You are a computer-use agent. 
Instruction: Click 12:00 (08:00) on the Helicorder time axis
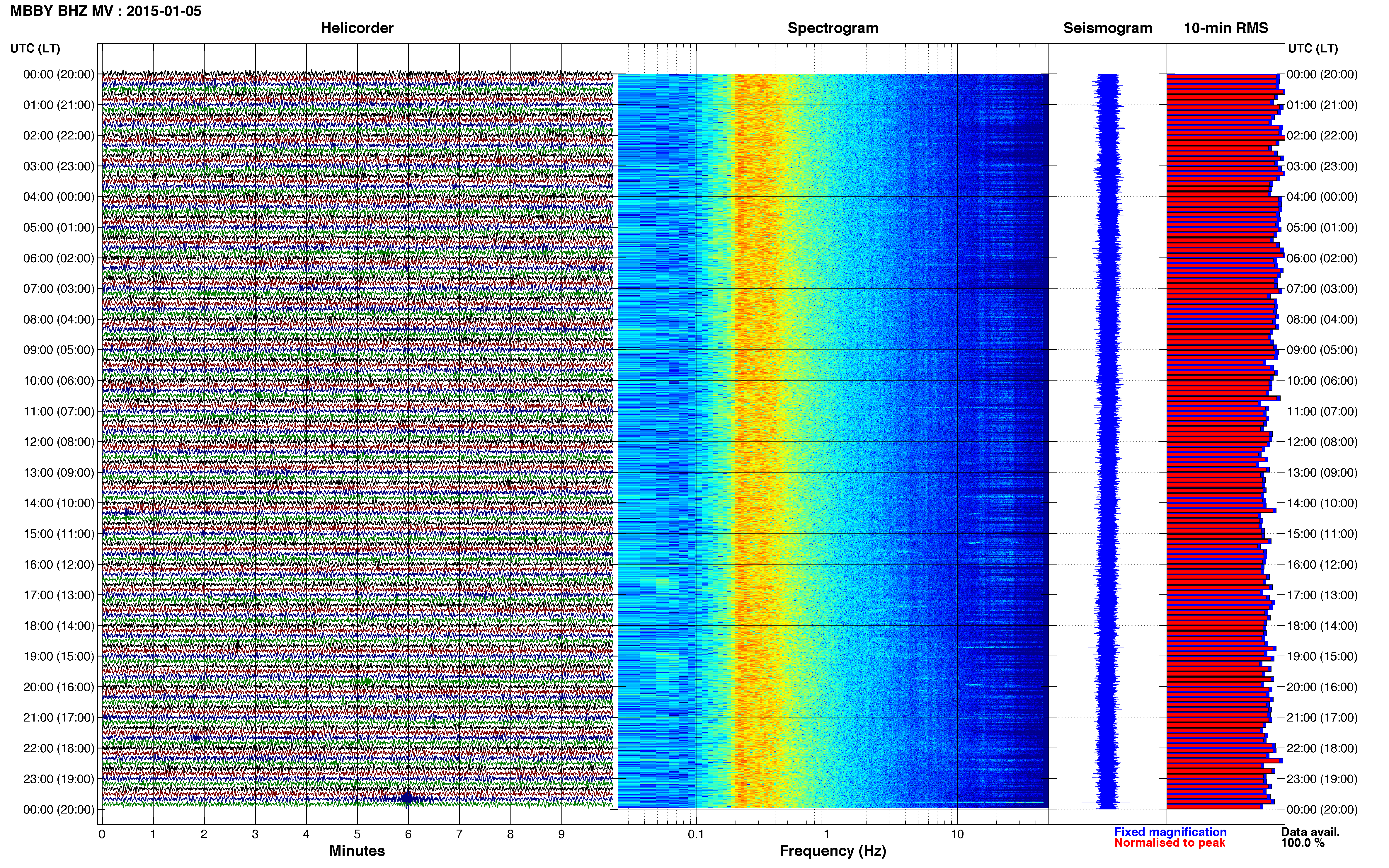59,442
